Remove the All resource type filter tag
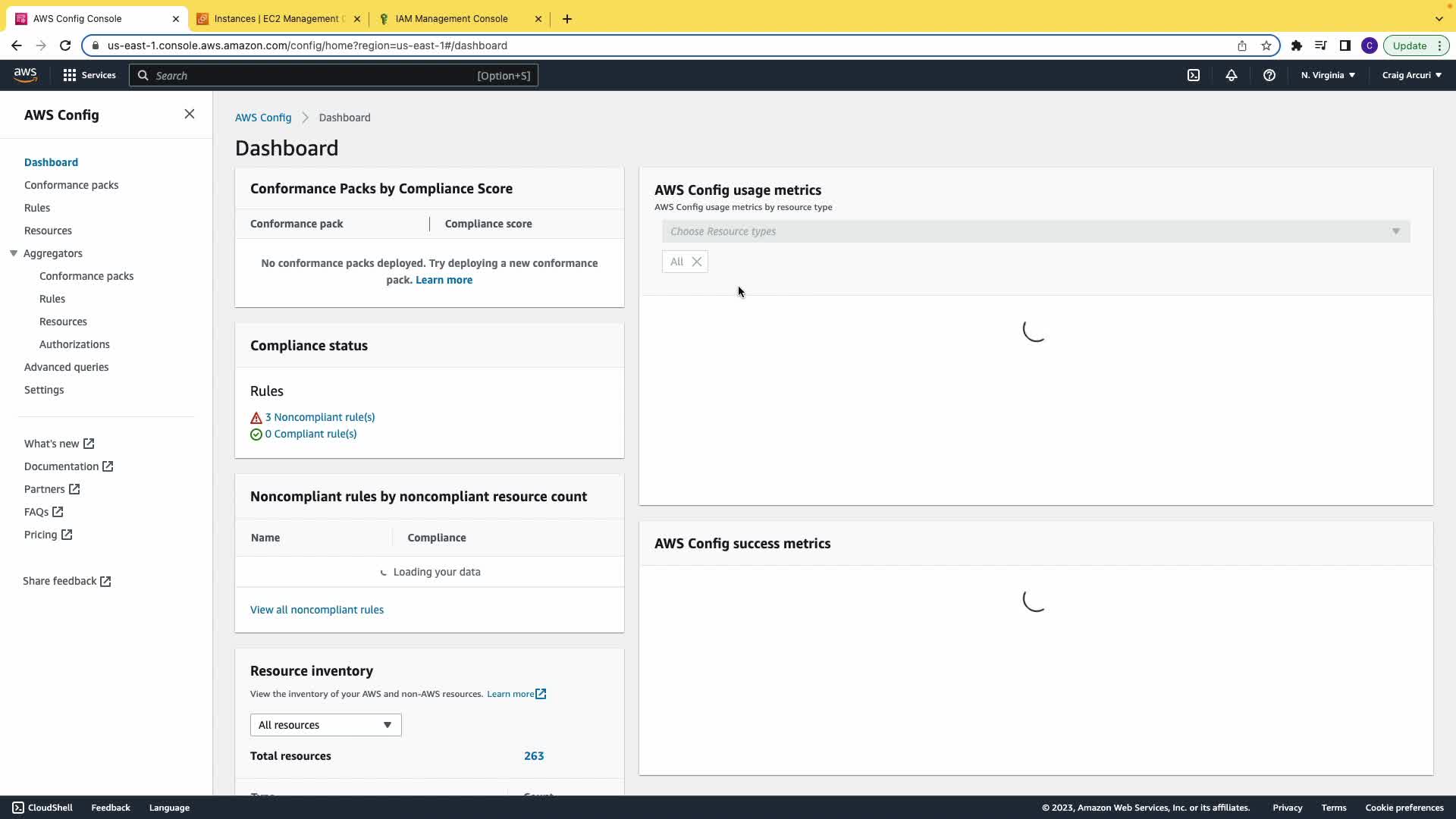1456x819 pixels. click(x=697, y=262)
